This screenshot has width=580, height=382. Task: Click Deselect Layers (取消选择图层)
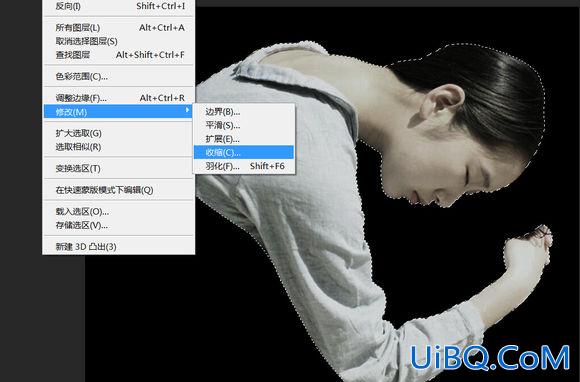[119, 41]
